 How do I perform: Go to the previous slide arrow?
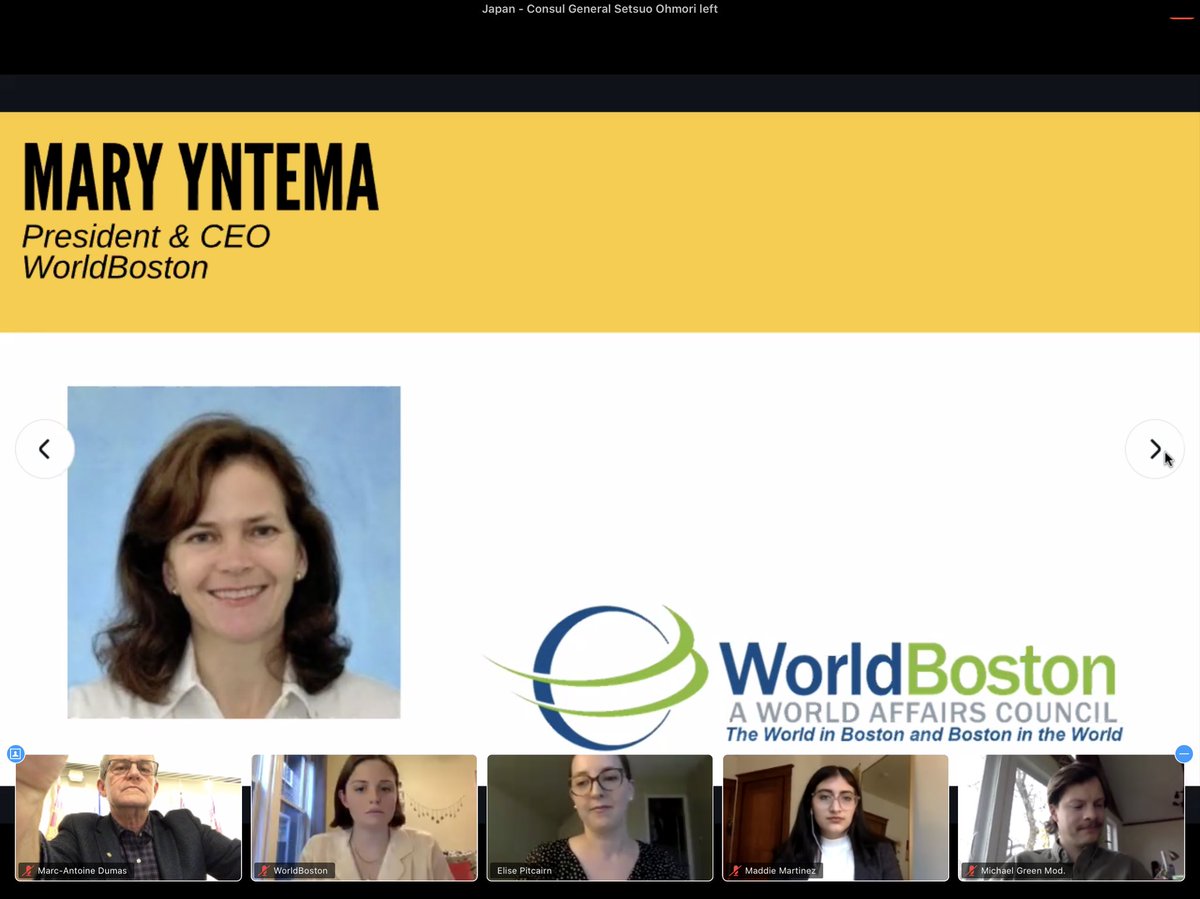tap(45, 449)
